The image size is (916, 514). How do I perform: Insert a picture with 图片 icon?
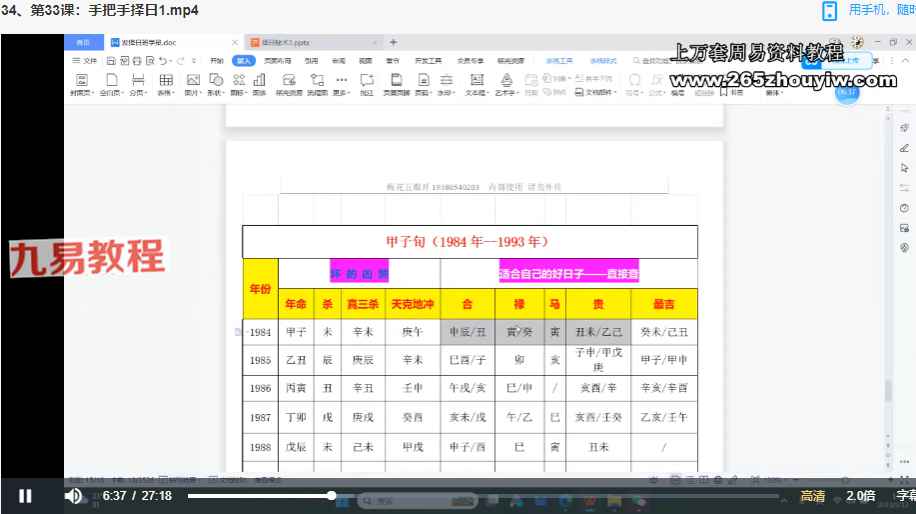click(193, 84)
